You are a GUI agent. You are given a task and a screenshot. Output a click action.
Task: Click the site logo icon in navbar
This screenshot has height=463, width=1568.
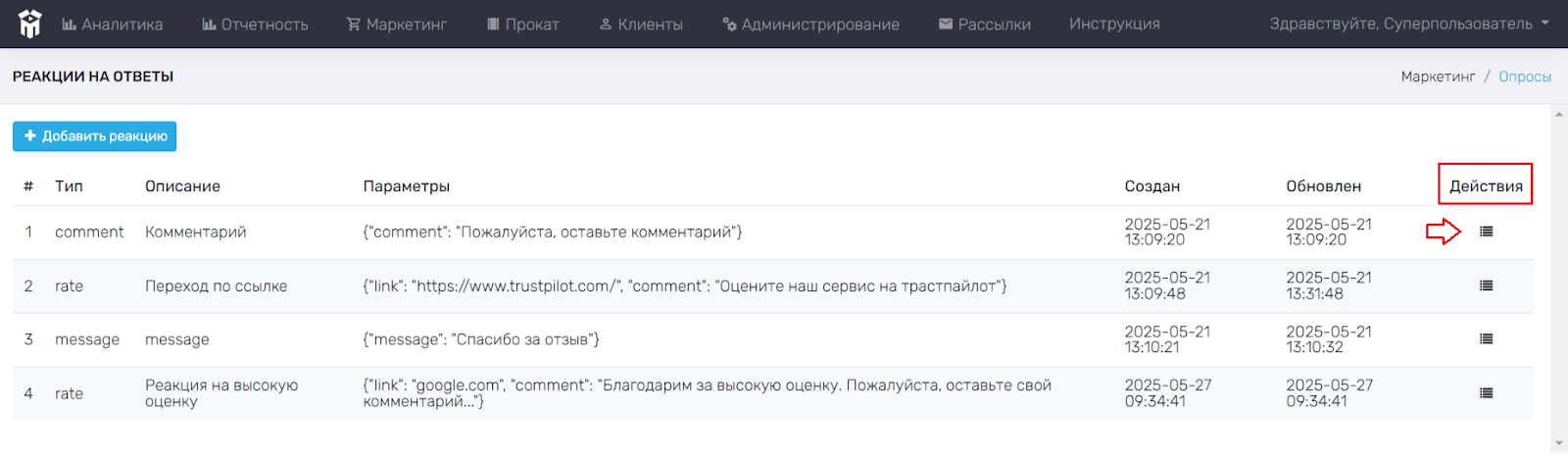pos(30,24)
